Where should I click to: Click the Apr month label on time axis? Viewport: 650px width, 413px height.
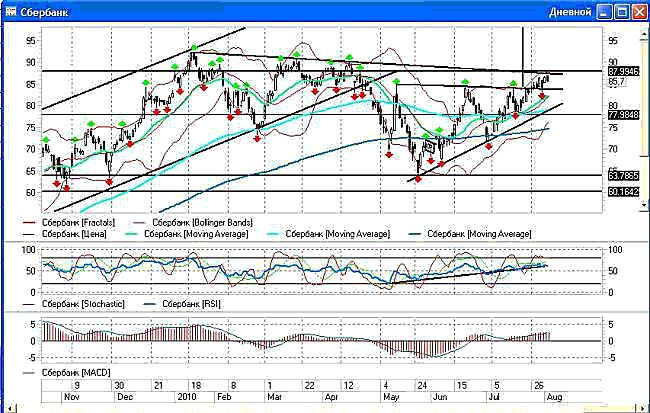(x=332, y=397)
